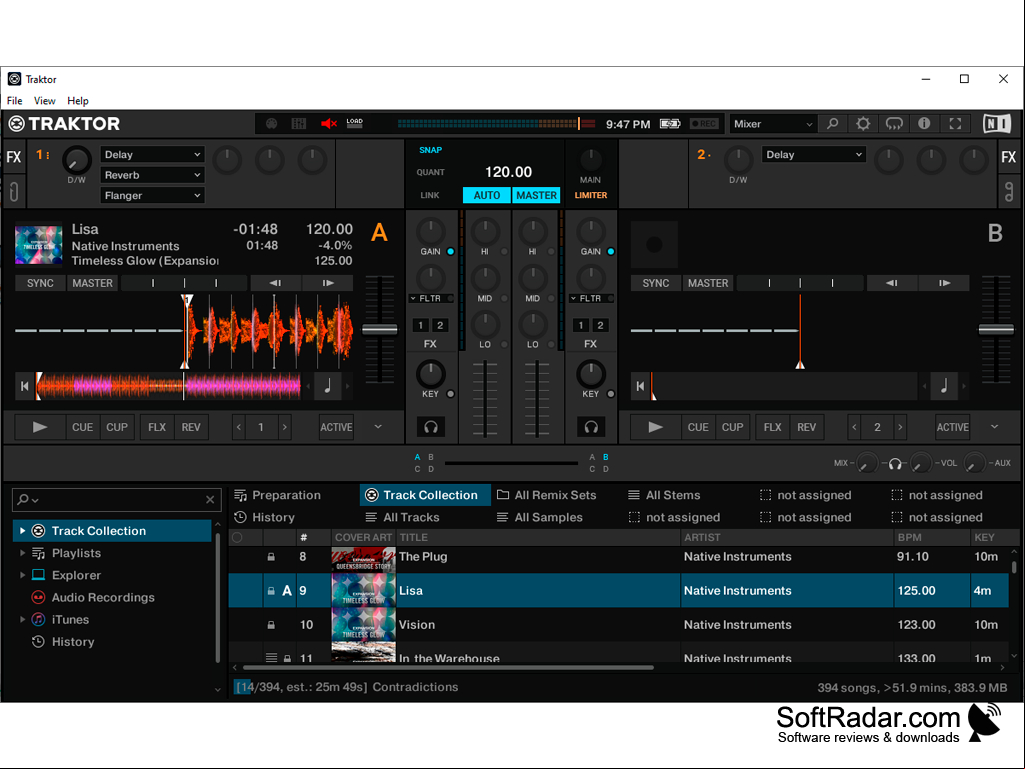Screen dimensions: 1025x769
Task: Start playback on Deck B
Action: coord(655,427)
